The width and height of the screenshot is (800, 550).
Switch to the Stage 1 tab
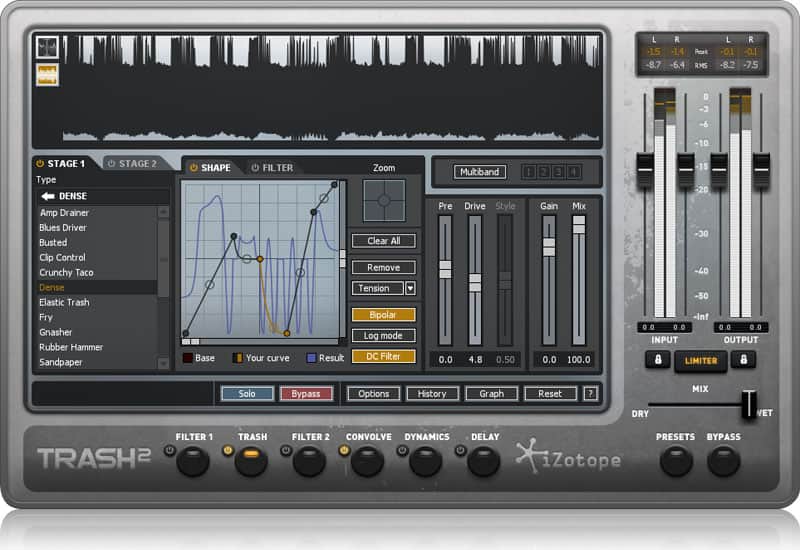coord(66,164)
